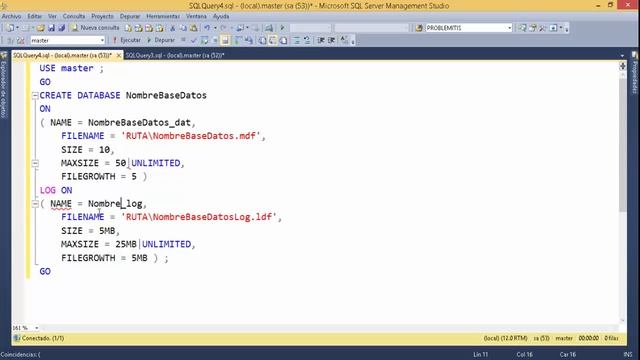Click the Depurar button in the toolbar
640x360 pixels.
tap(161, 40)
